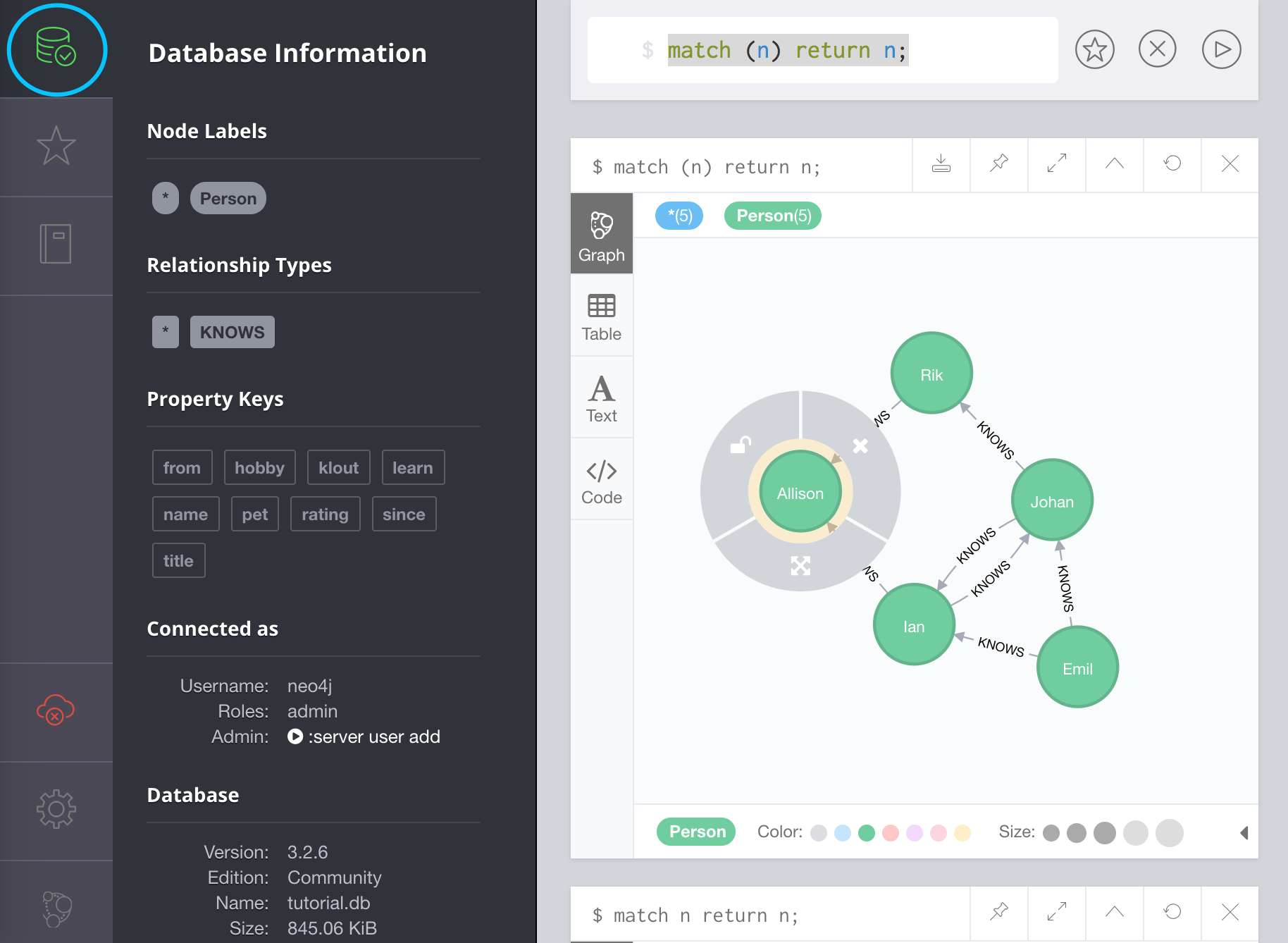
Task: Unlock the Allison node position
Action: pyautogui.click(x=741, y=445)
